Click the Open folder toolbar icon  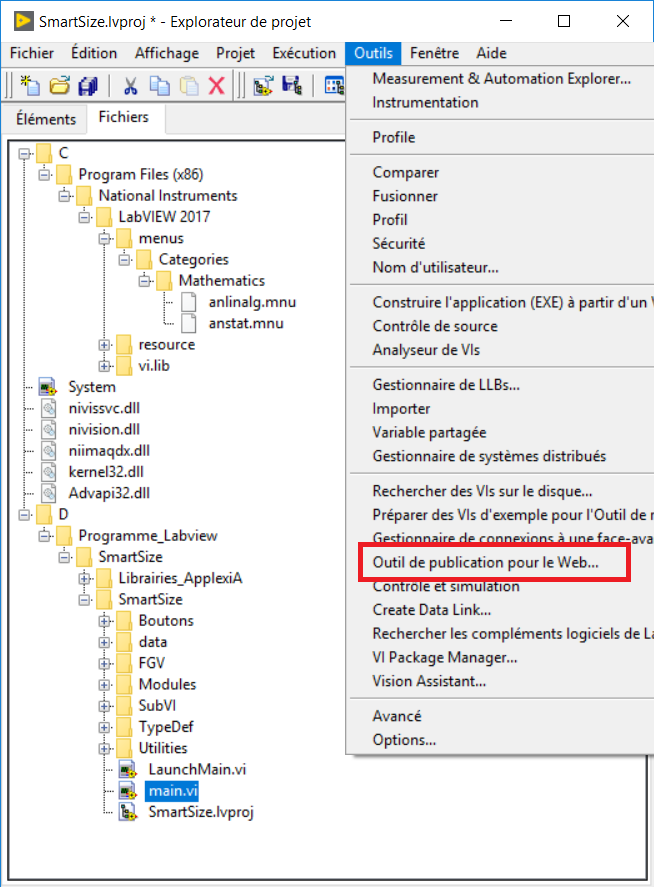click(59, 86)
